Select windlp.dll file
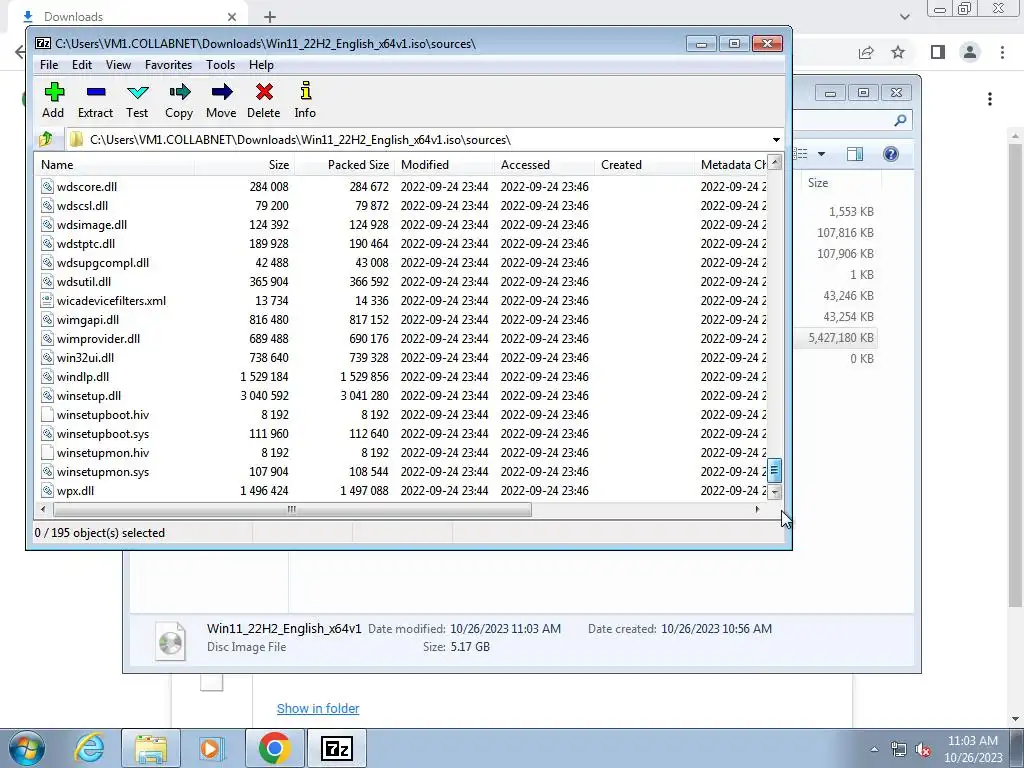Image resolution: width=1024 pixels, height=768 pixels. pyautogui.click(x=82, y=376)
